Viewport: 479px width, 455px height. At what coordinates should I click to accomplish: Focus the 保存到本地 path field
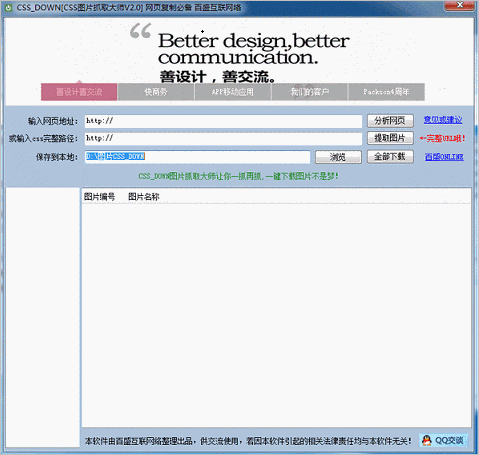[x=197, y=157]
